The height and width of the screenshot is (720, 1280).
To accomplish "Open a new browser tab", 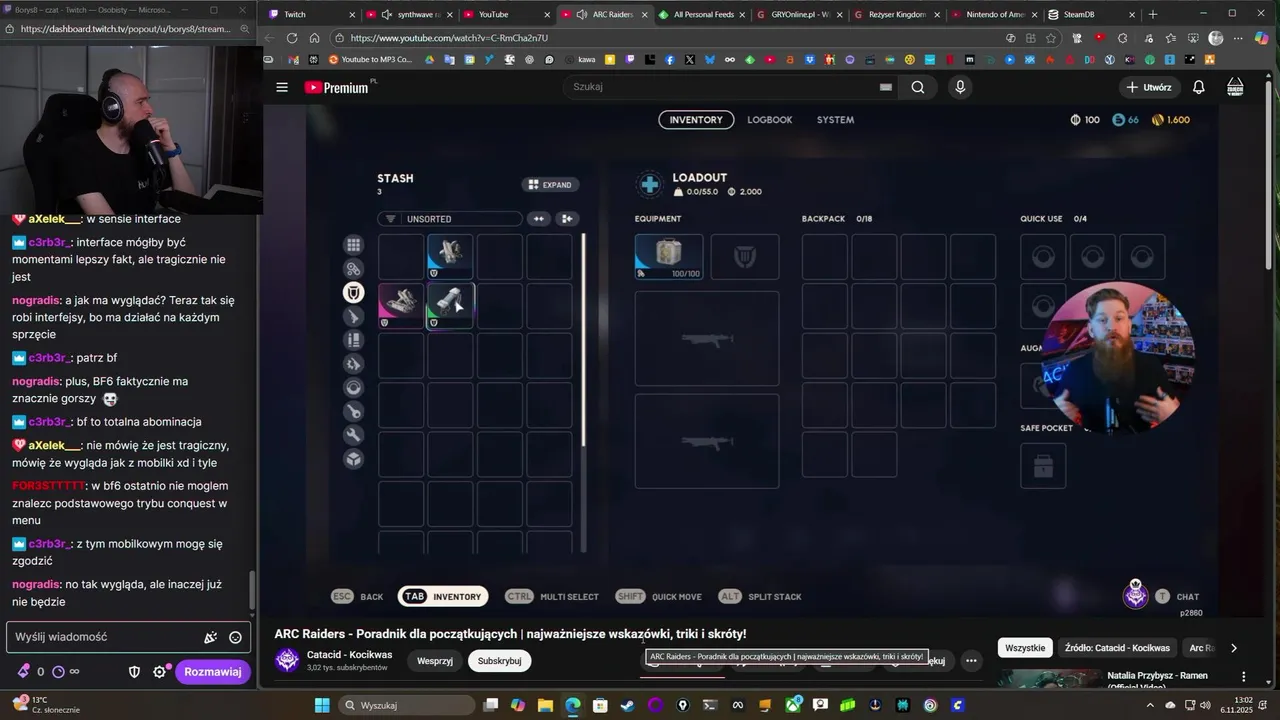I will tap(1153, 14).
